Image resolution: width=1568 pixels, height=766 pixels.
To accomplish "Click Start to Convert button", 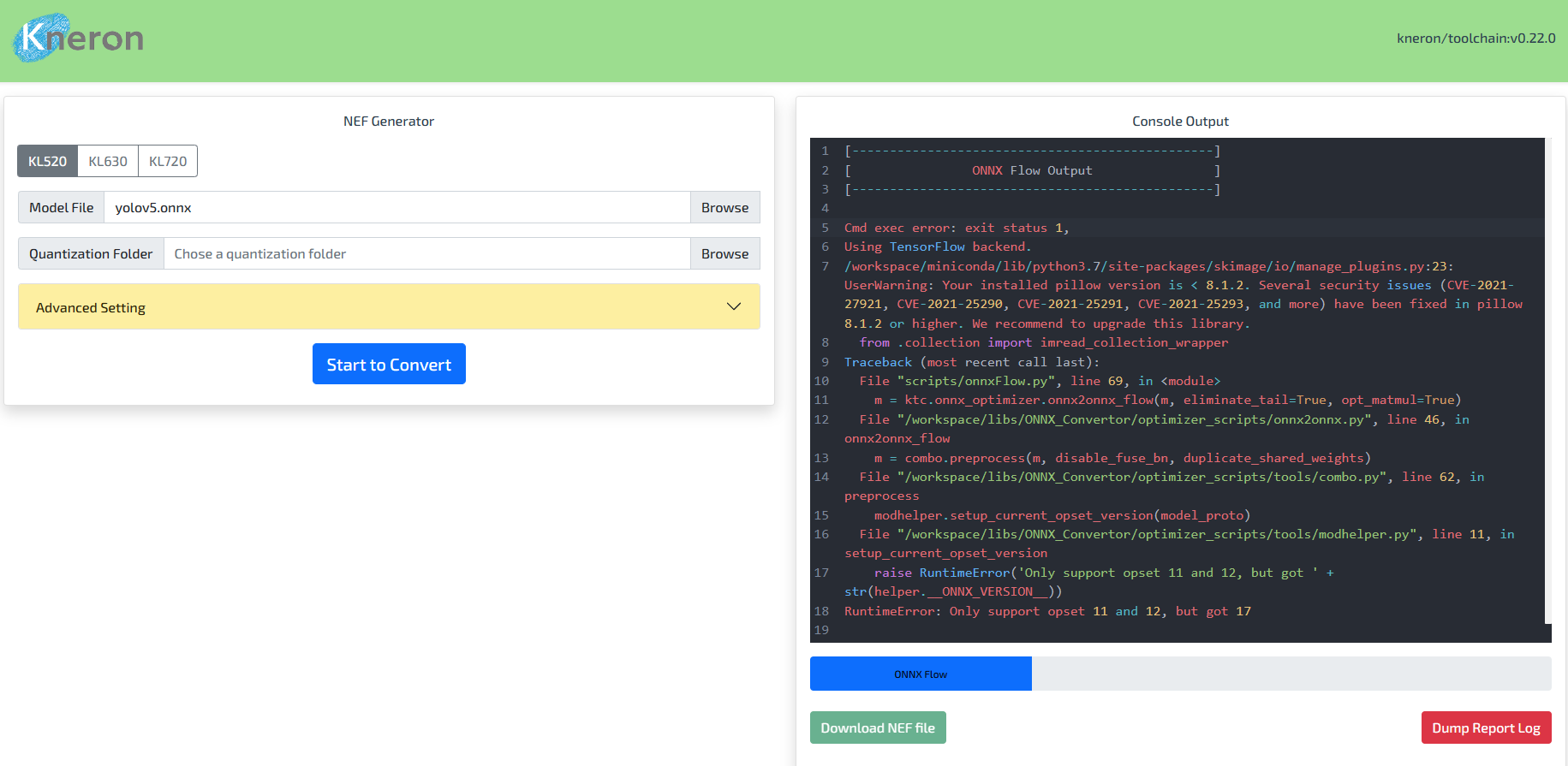I will click(389, 364).
